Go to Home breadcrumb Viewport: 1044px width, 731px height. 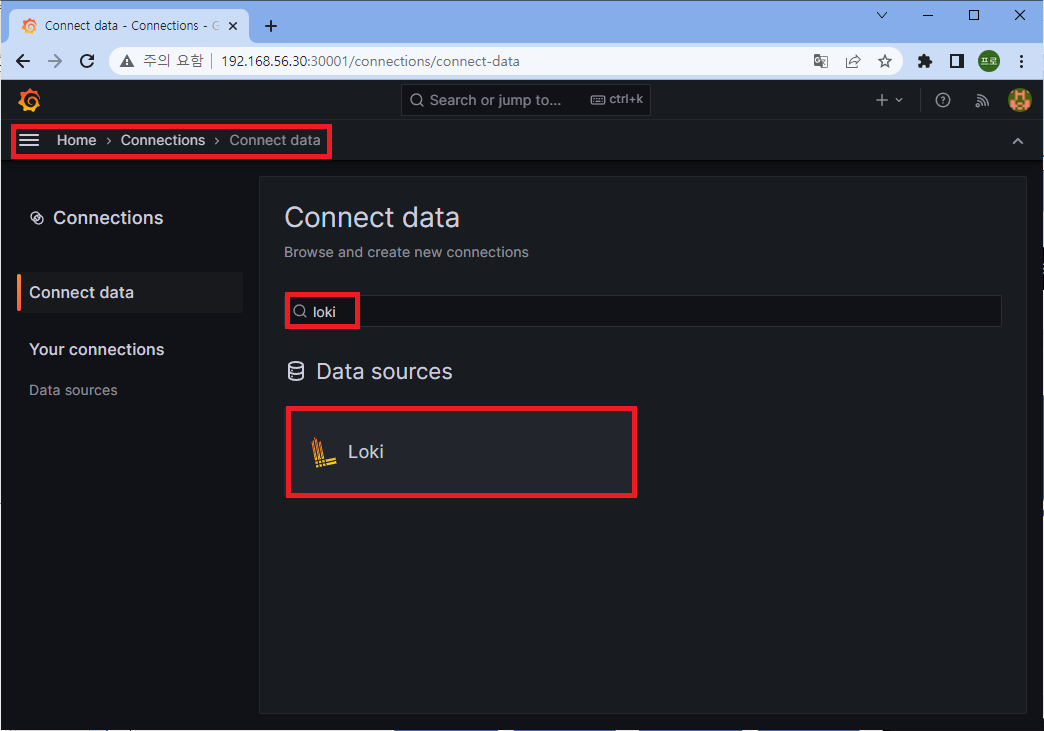[77, 140]
